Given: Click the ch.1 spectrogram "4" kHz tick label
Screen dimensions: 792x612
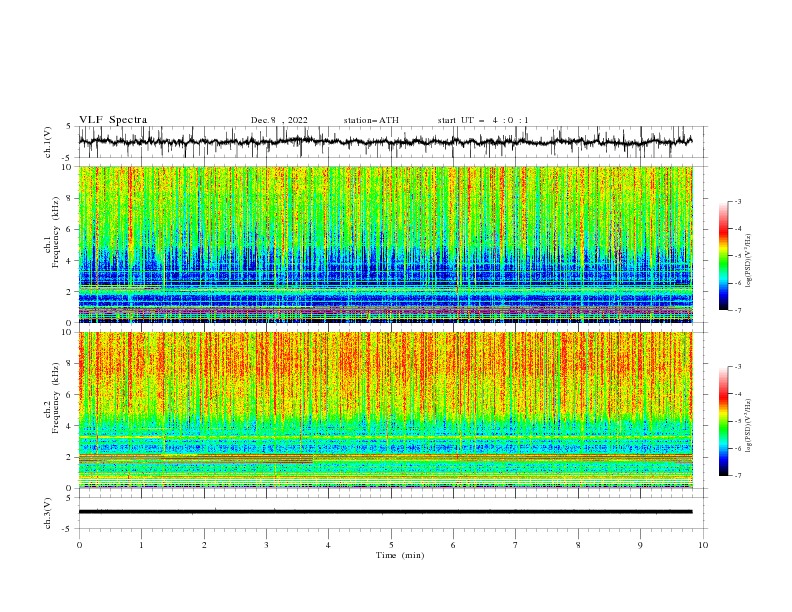Looking at the screenshot, I should coord(70,261).
